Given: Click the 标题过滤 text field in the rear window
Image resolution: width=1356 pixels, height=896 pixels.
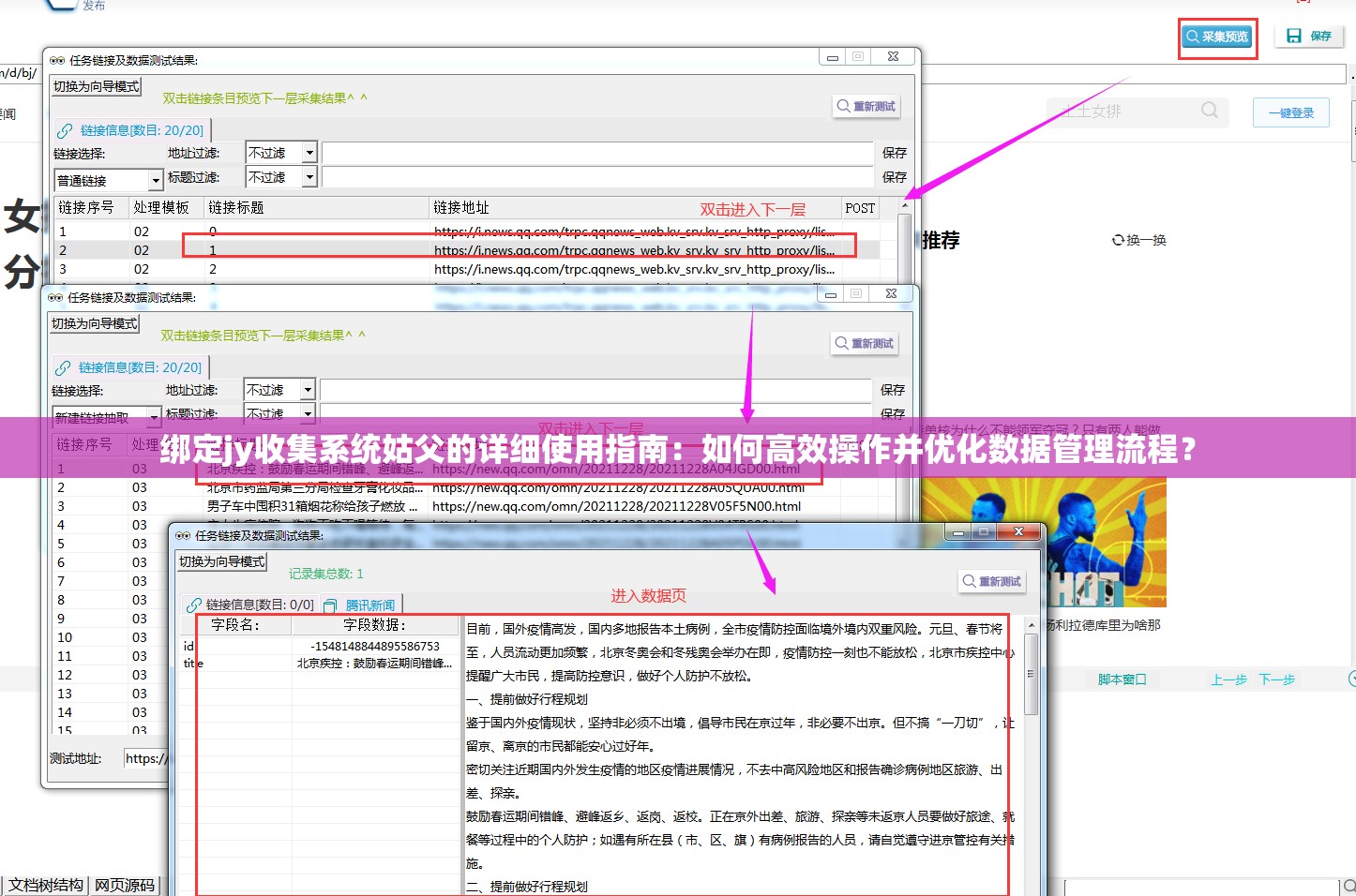Looking at the screenshot, I should 597,176.
